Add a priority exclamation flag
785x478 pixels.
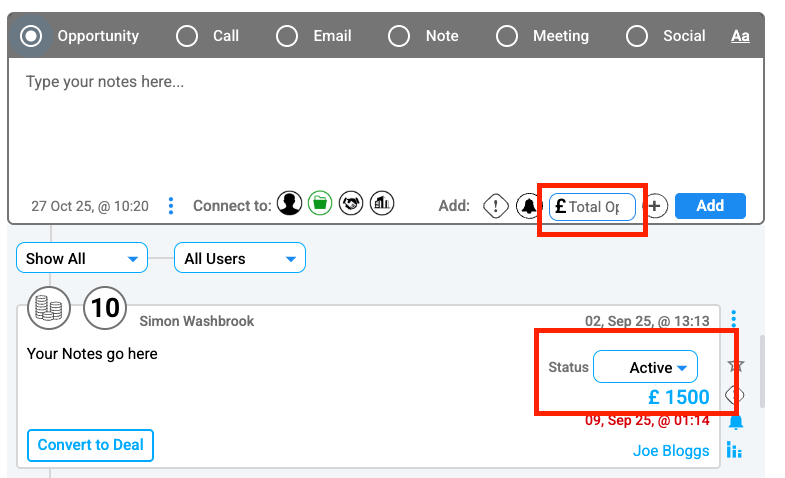pos(496,206)
